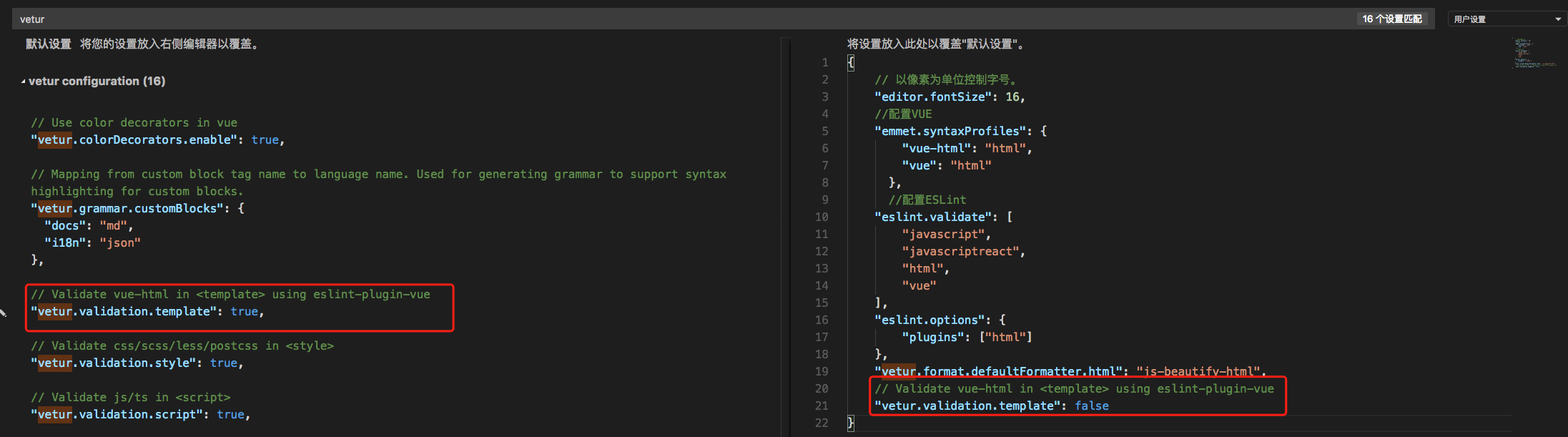The image size is (1568, 437).
Task: Click the "i18n": "json" entry
Action: click(92, 243)
